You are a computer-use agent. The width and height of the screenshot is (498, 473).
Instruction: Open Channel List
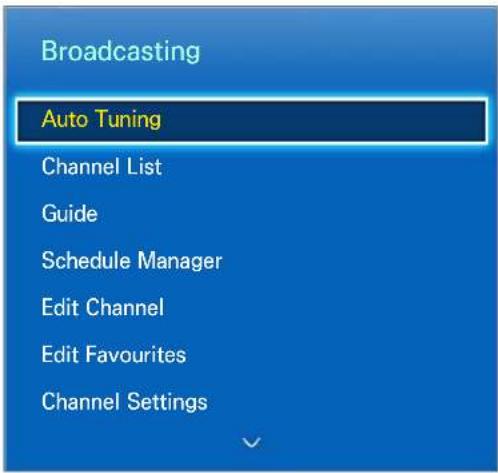pos(102,166)
